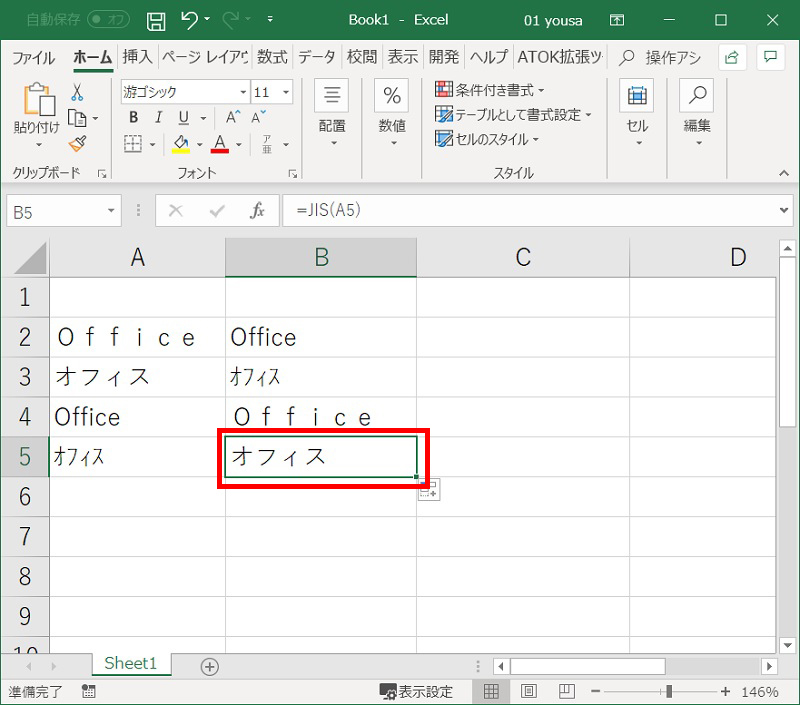Open the 数値 number format button

(x=392, y=112)
